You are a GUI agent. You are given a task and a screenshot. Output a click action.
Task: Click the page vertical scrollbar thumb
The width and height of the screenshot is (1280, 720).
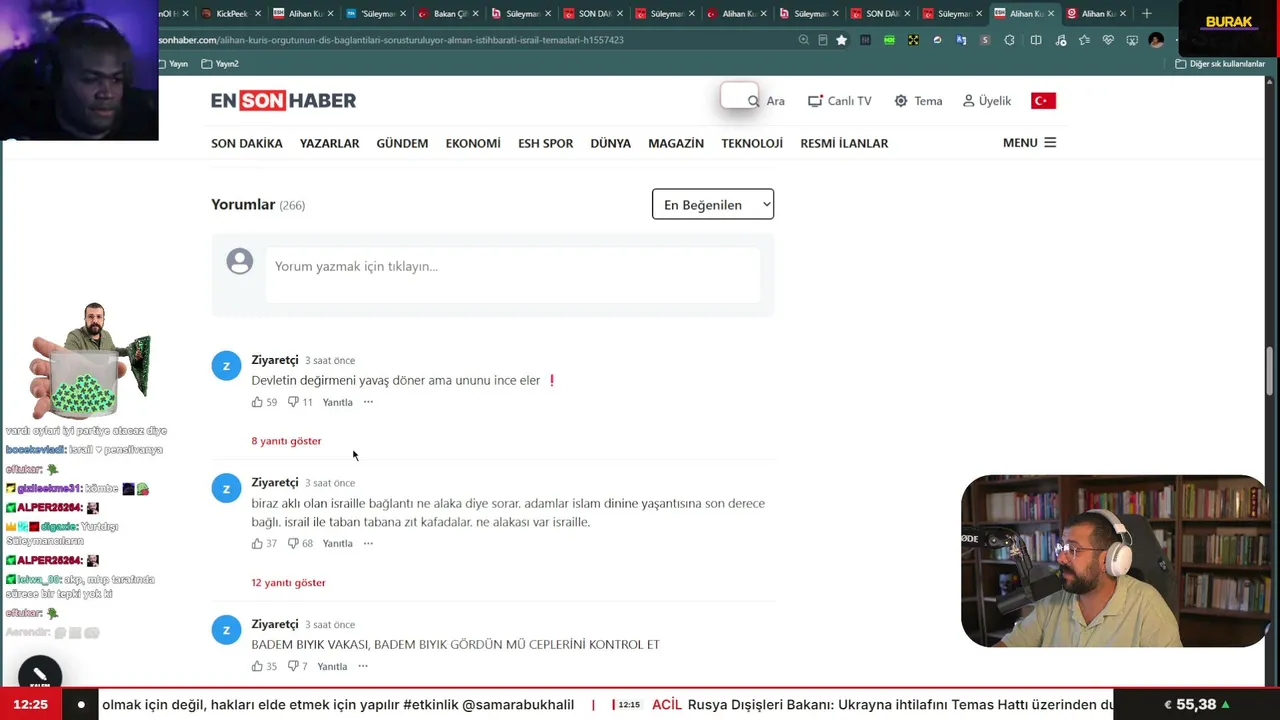1270,371
